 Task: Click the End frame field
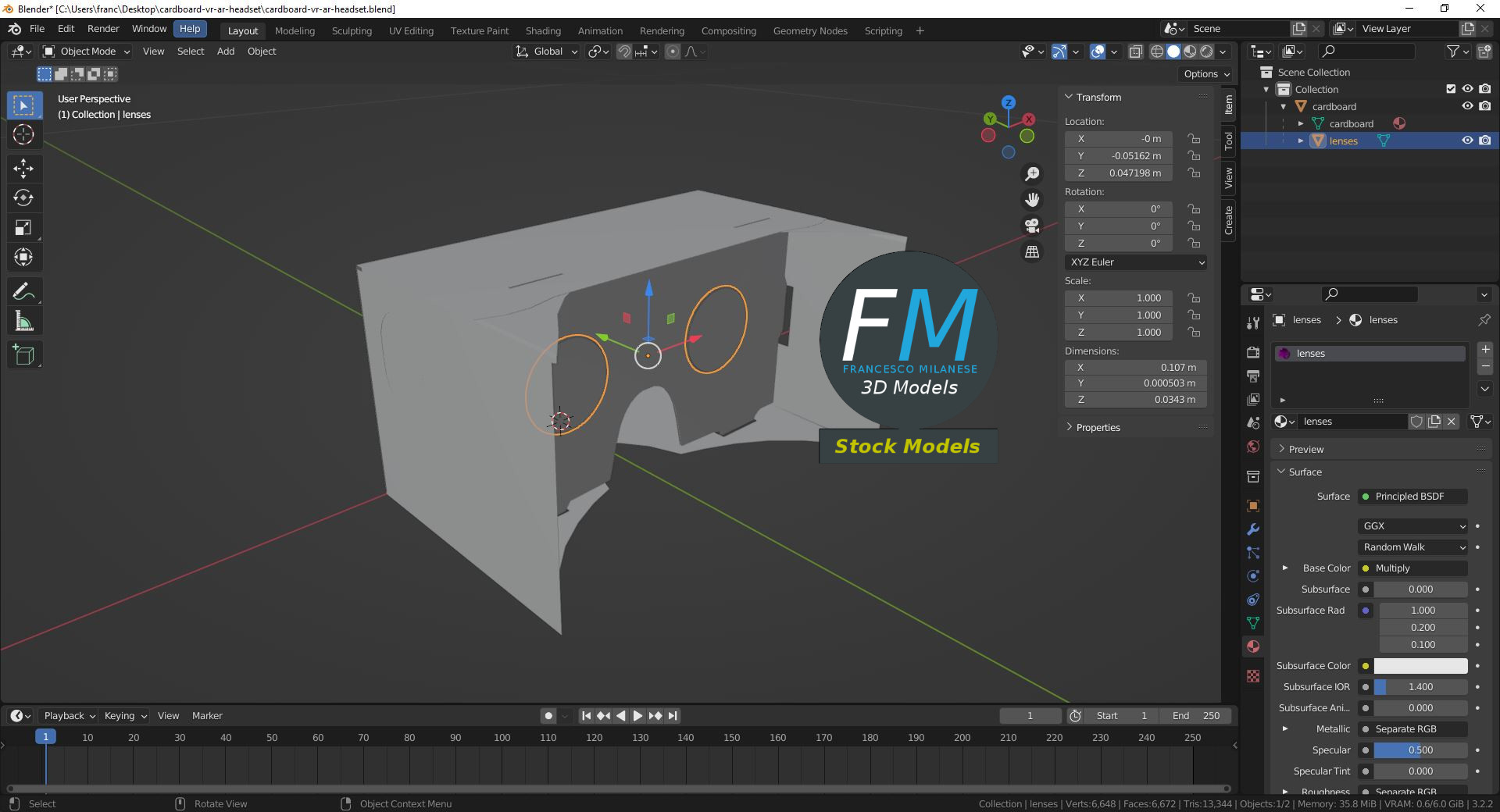coord(1195,716)
